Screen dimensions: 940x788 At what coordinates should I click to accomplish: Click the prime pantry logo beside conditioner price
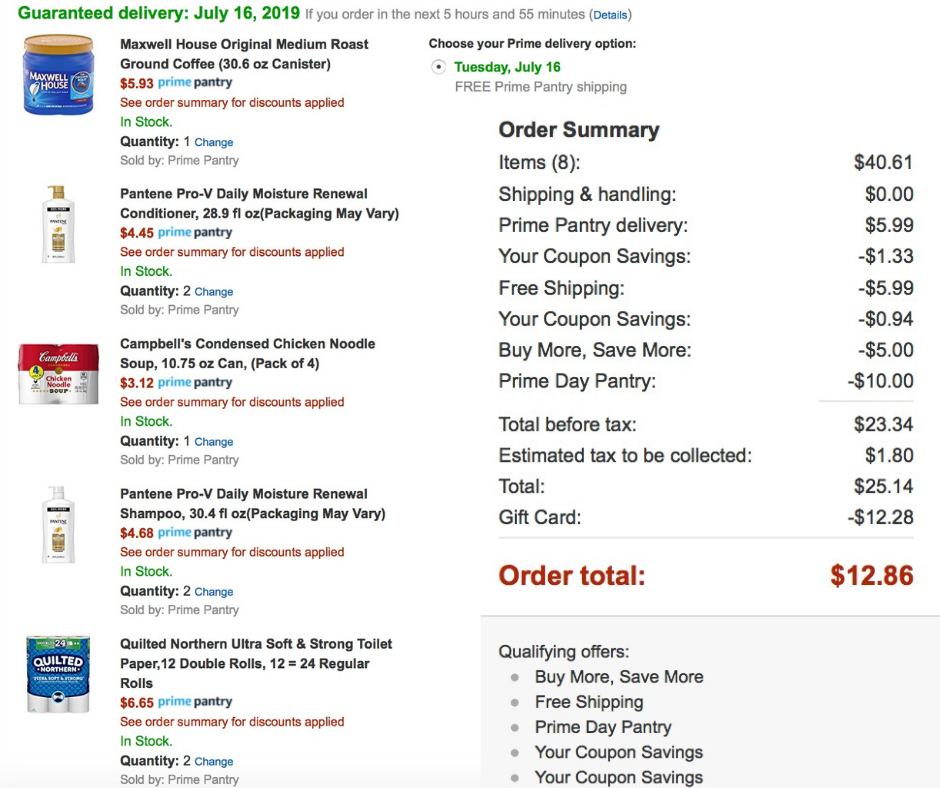click(195, 233)
